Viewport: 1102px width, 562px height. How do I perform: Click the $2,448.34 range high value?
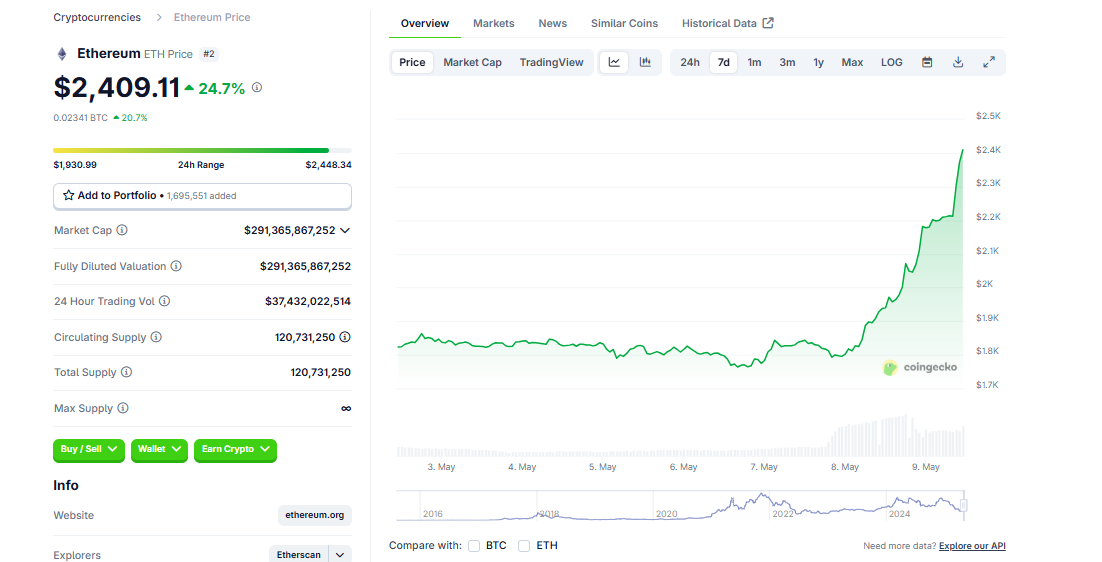[328, 165]
